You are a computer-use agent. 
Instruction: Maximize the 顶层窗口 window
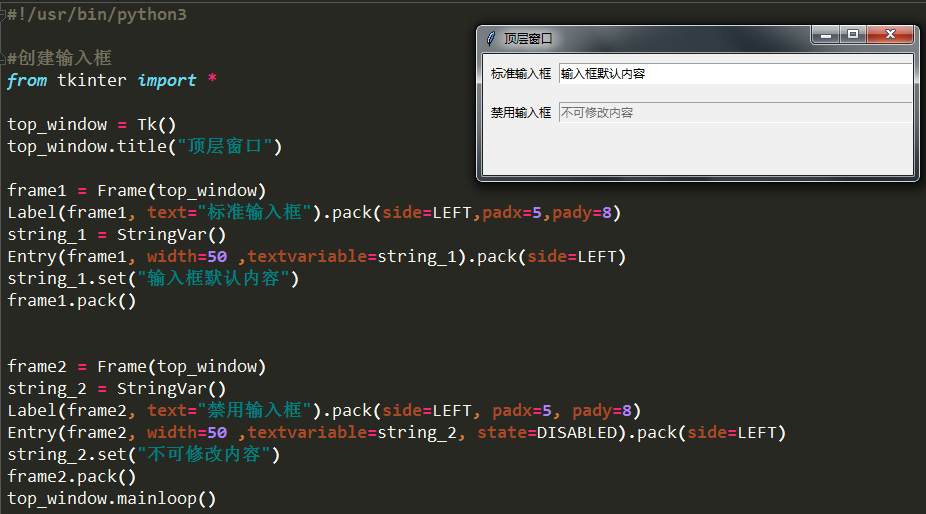pyautogui.click(x=853, y=35)
